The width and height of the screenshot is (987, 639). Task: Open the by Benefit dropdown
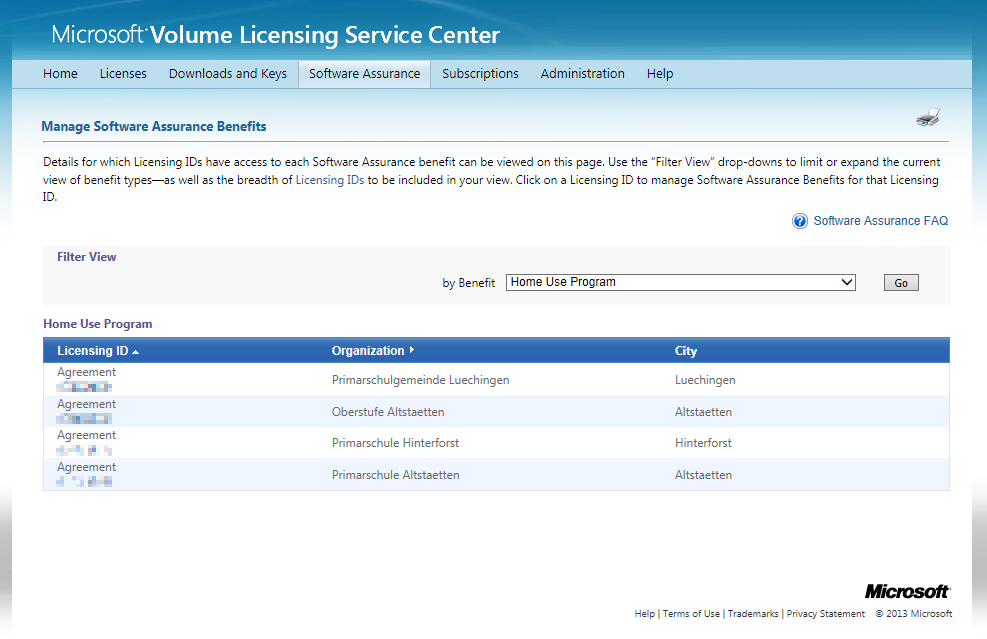680,282
